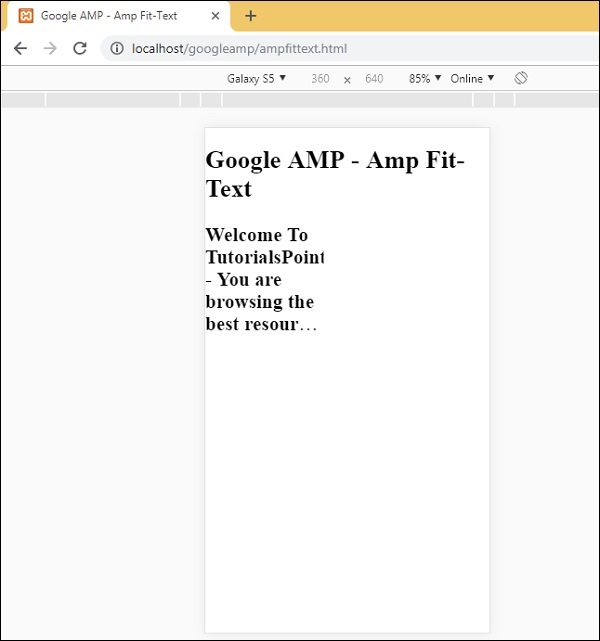Screen dimensions: 600x641
Task: Close the Google AMP - Amp Fit-Text tab
Action: [215, 16]
